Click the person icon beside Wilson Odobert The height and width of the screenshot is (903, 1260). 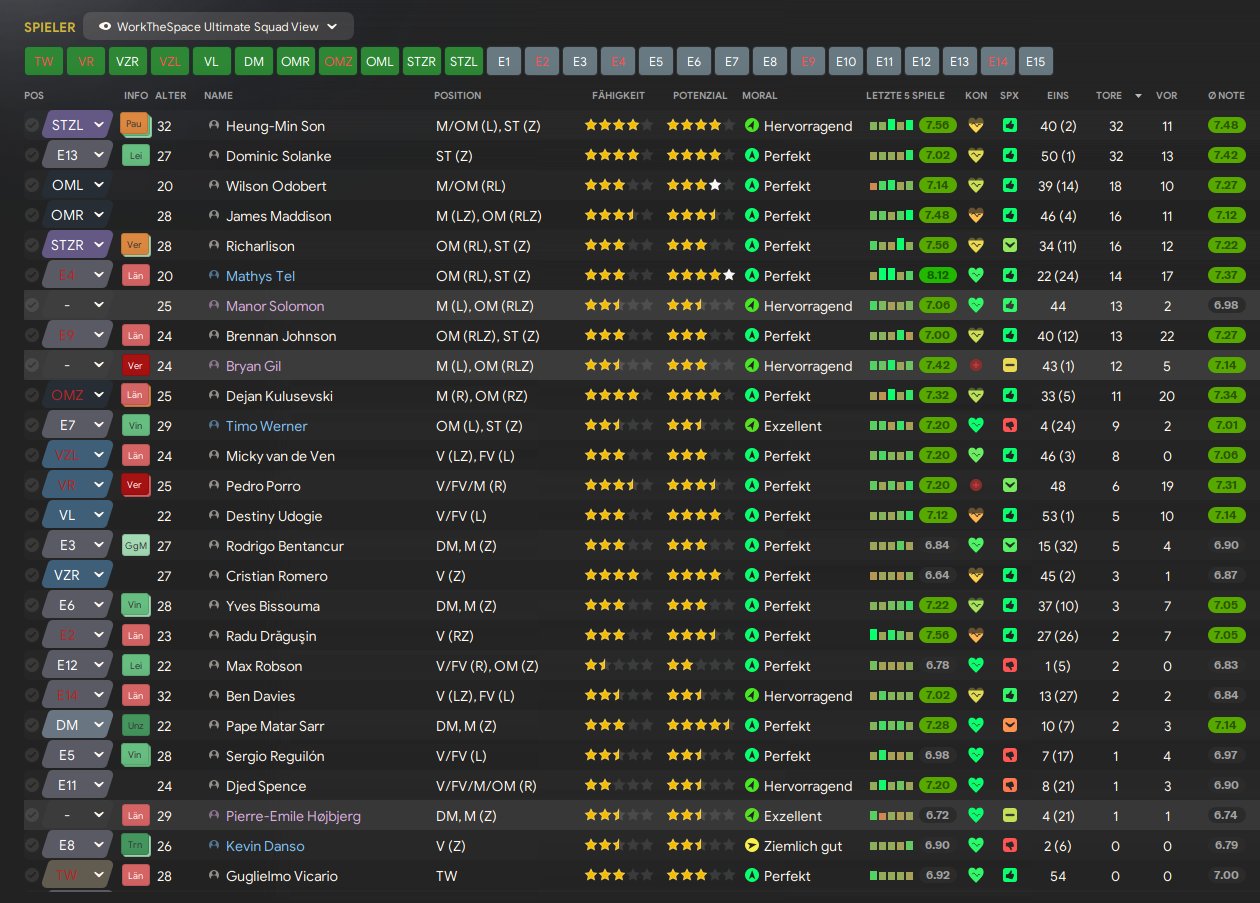[214, 186]
